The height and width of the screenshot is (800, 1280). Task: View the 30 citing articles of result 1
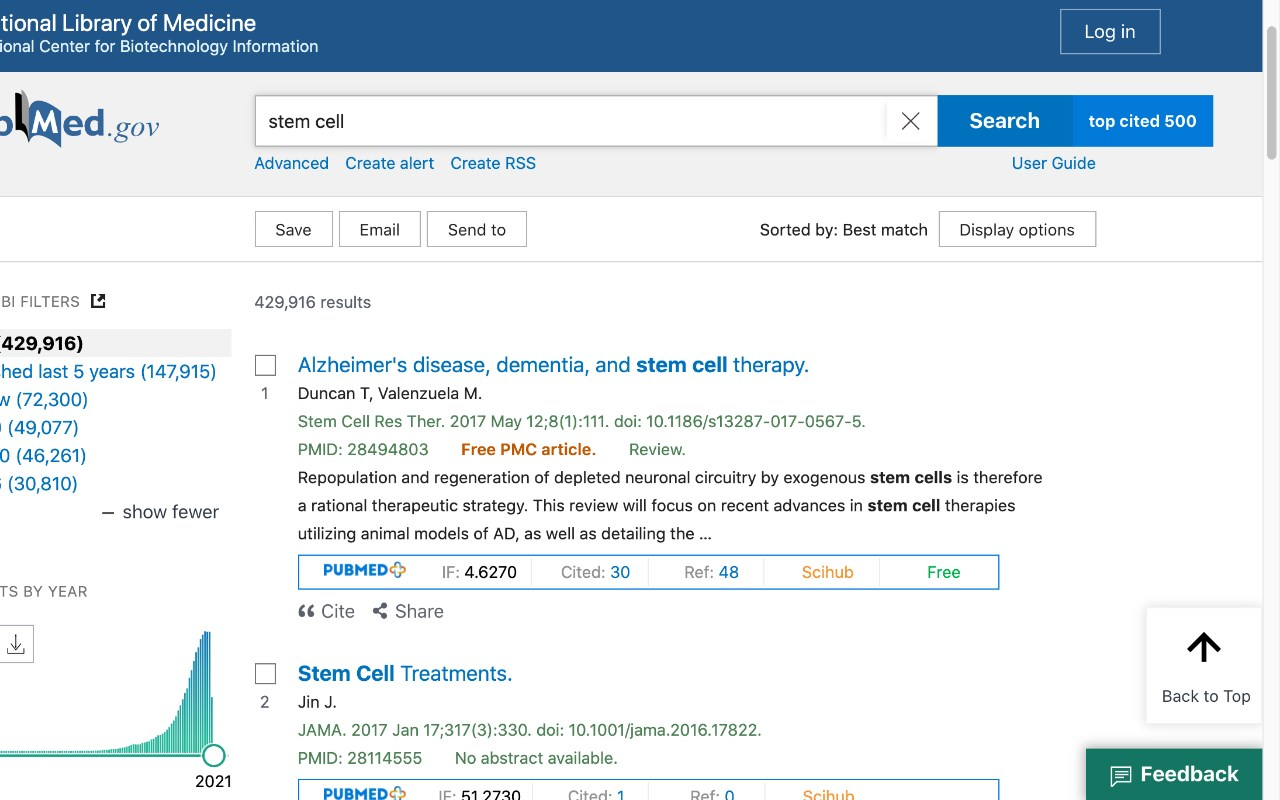click(x=620, y=572)
